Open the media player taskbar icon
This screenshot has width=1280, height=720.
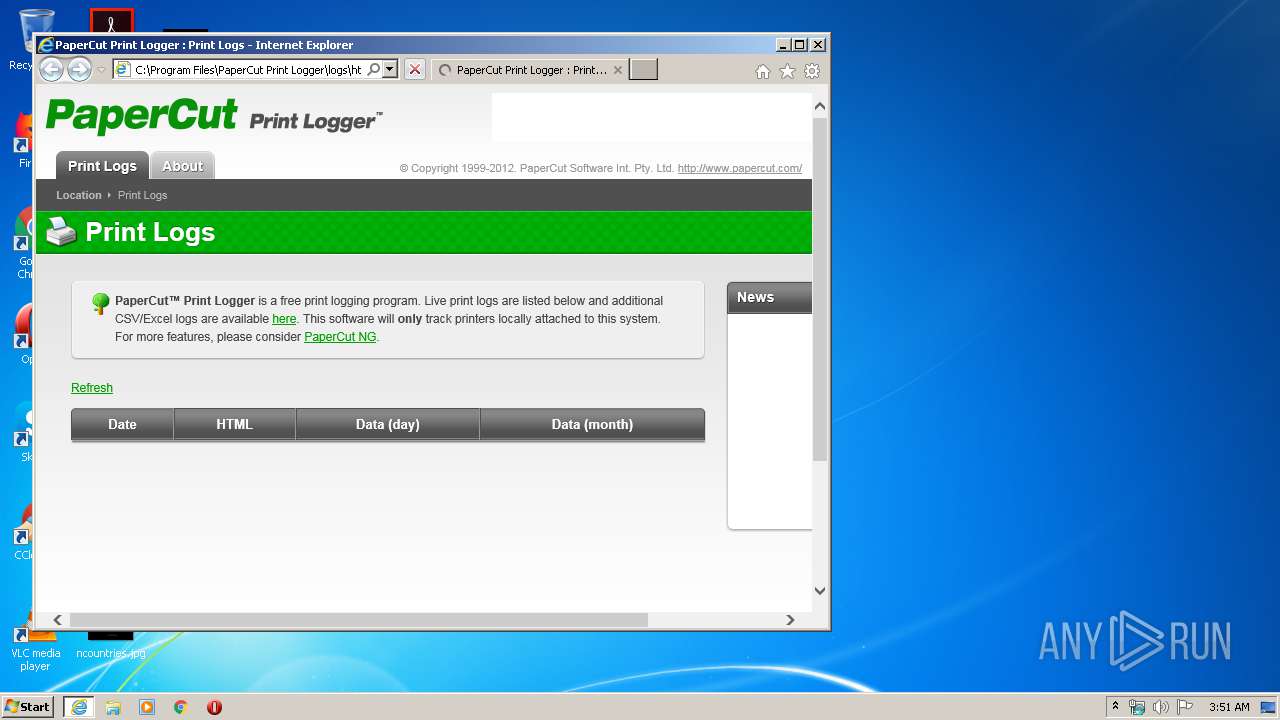click(147, 707)
